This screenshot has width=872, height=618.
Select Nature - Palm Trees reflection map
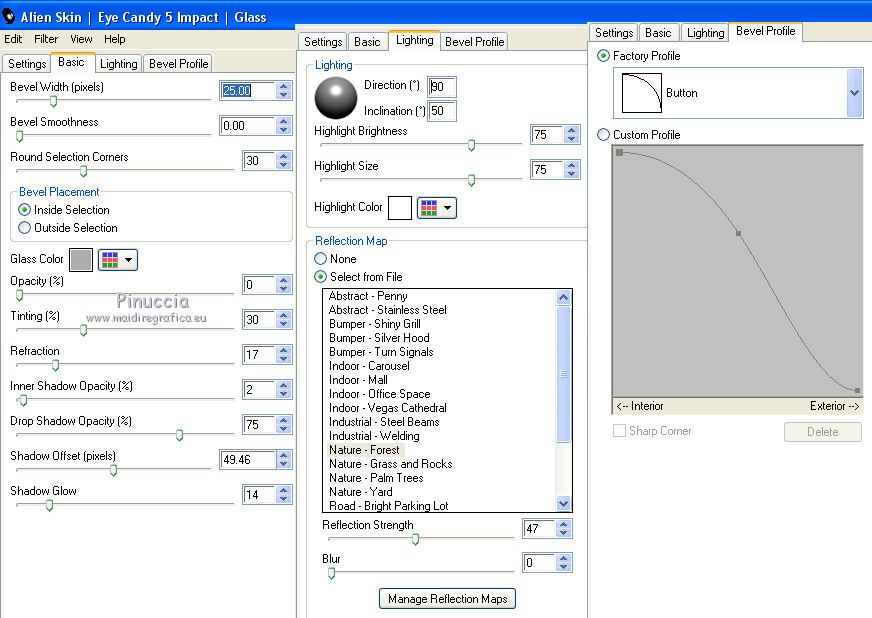tap(376, 478)
